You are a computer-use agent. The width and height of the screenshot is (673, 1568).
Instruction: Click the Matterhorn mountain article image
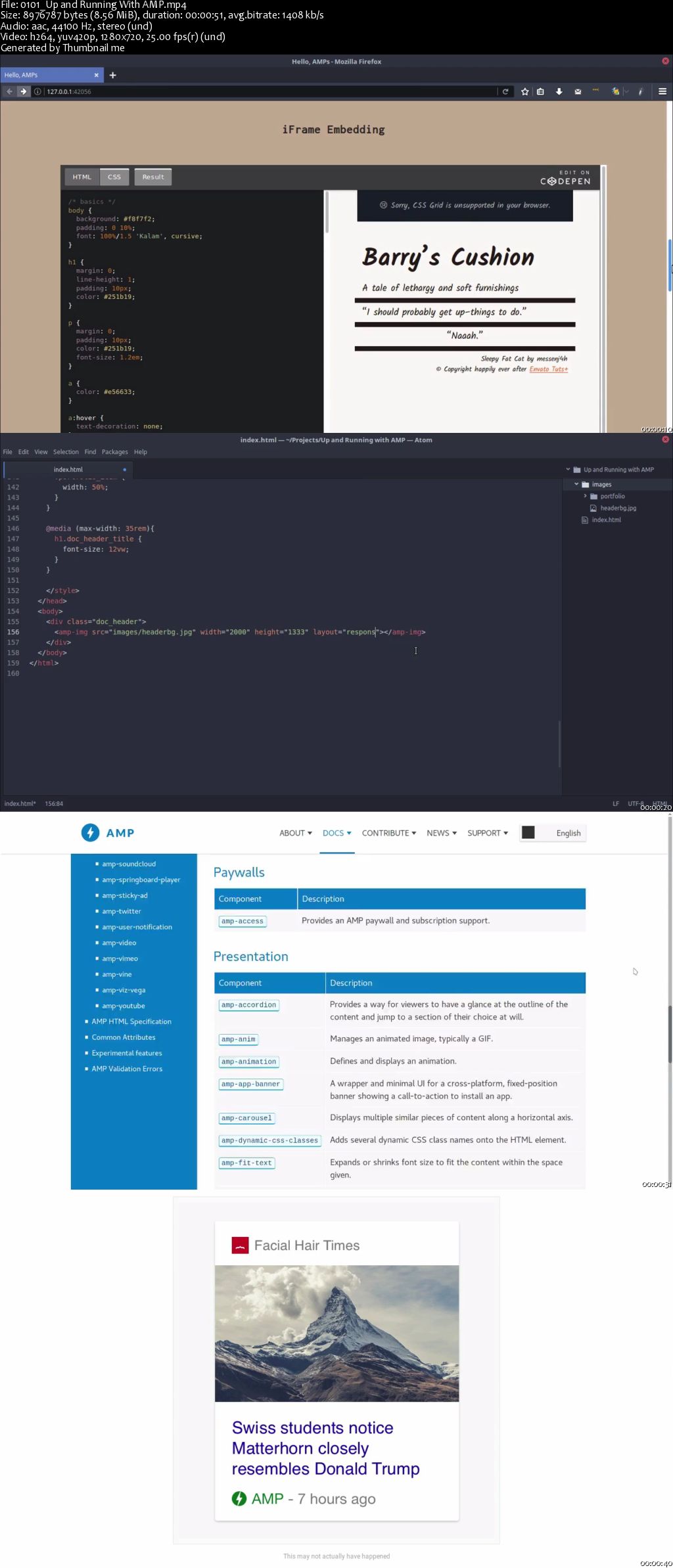pyautogui.click(x=337, y=1333)
